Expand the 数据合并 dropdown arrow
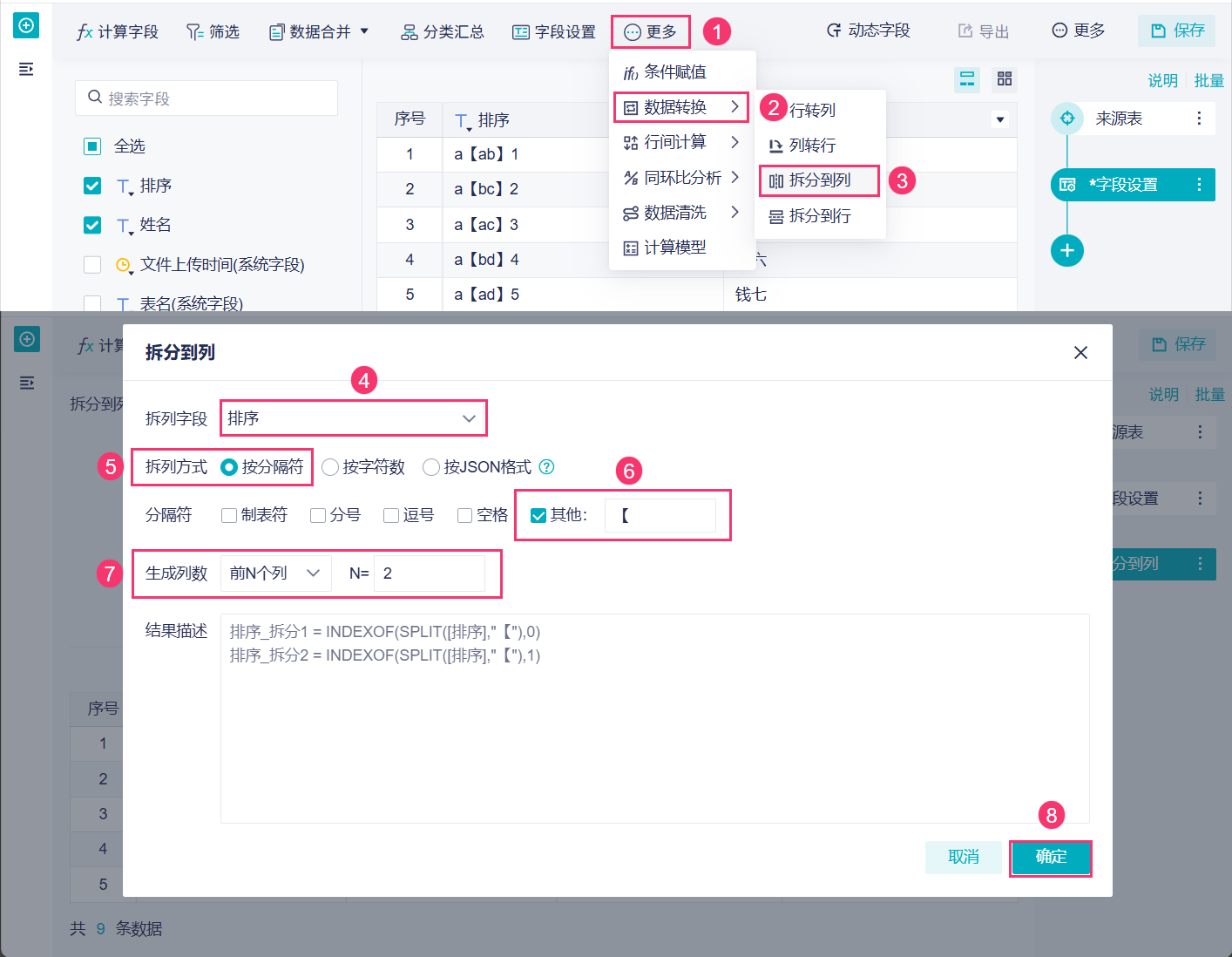This screenshot has width=1232, height=957. tap(364, 31)
